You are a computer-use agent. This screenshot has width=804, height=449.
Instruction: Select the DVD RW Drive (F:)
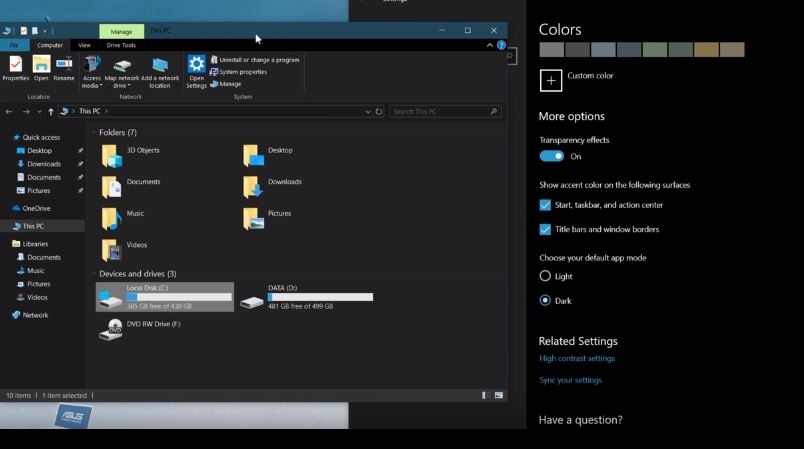pos(139,330)
